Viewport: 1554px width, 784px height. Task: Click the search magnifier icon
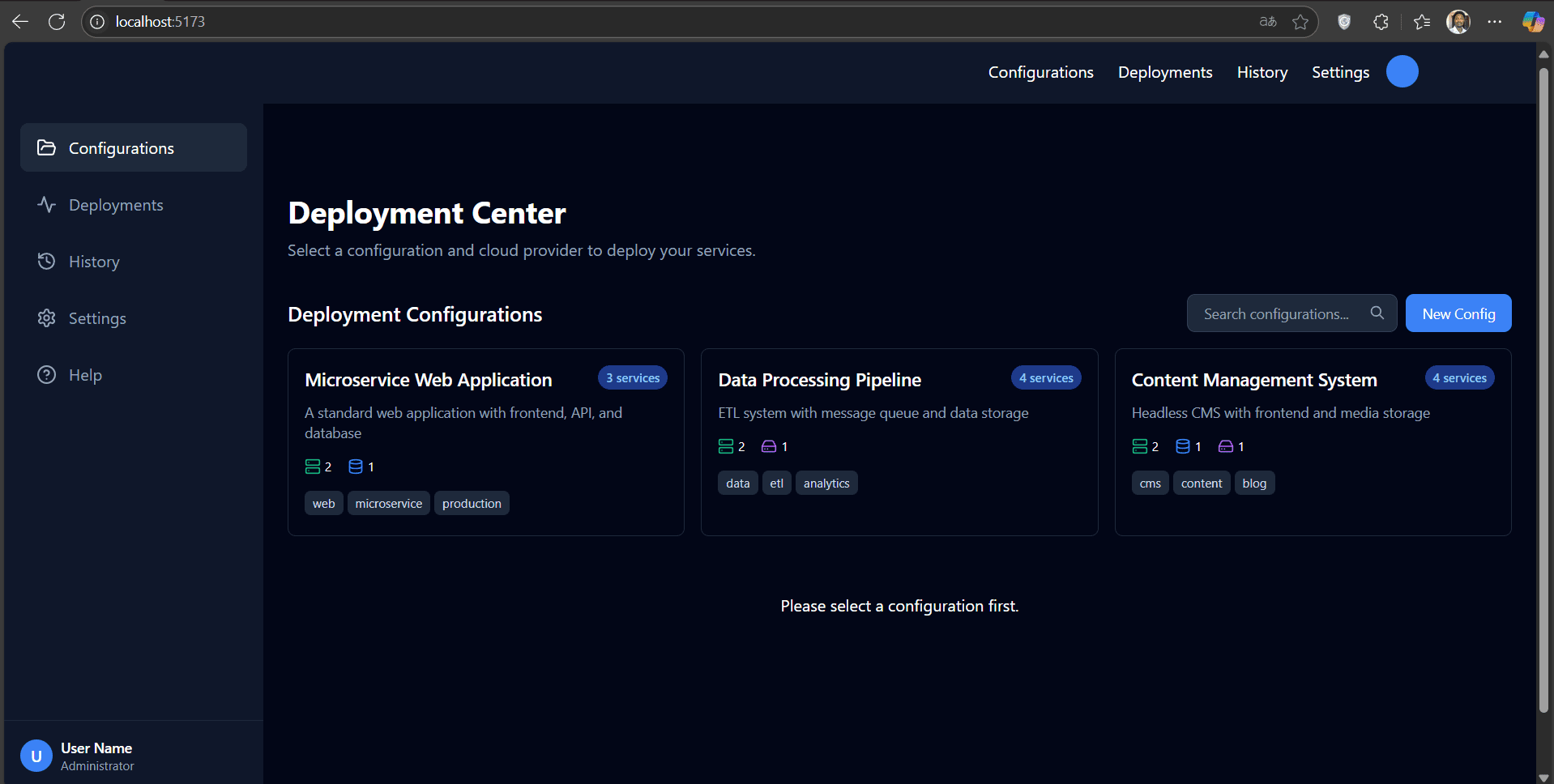tap(1377, 313)
